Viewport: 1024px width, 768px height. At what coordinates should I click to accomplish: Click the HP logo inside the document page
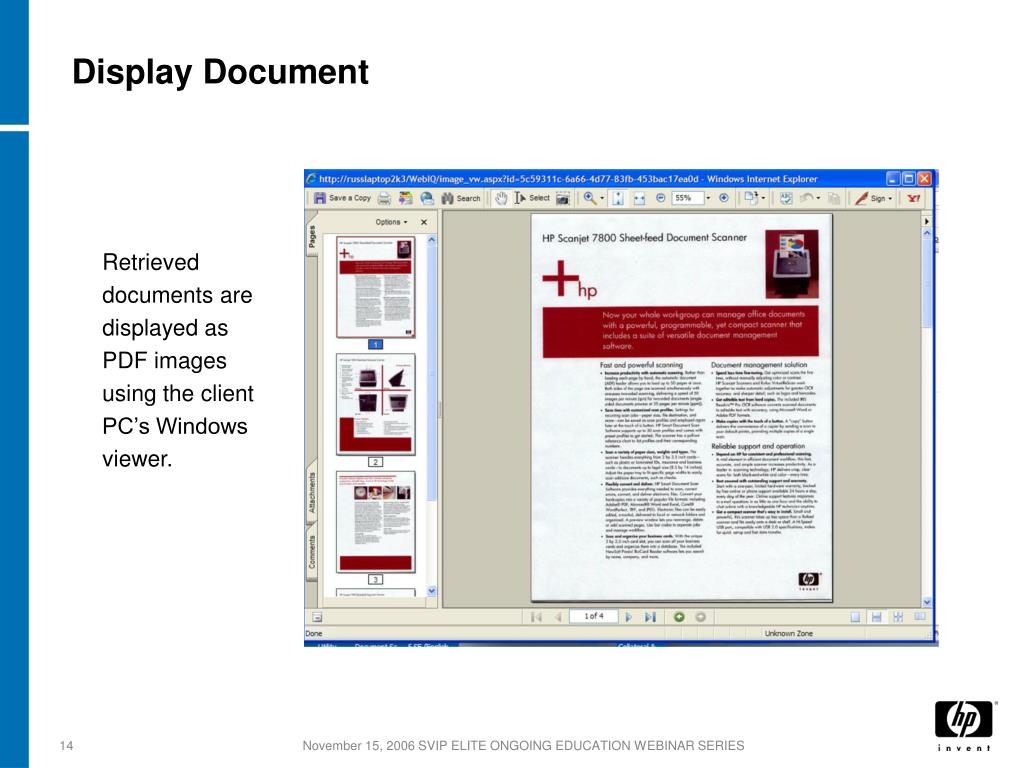[x=808, y=580]
